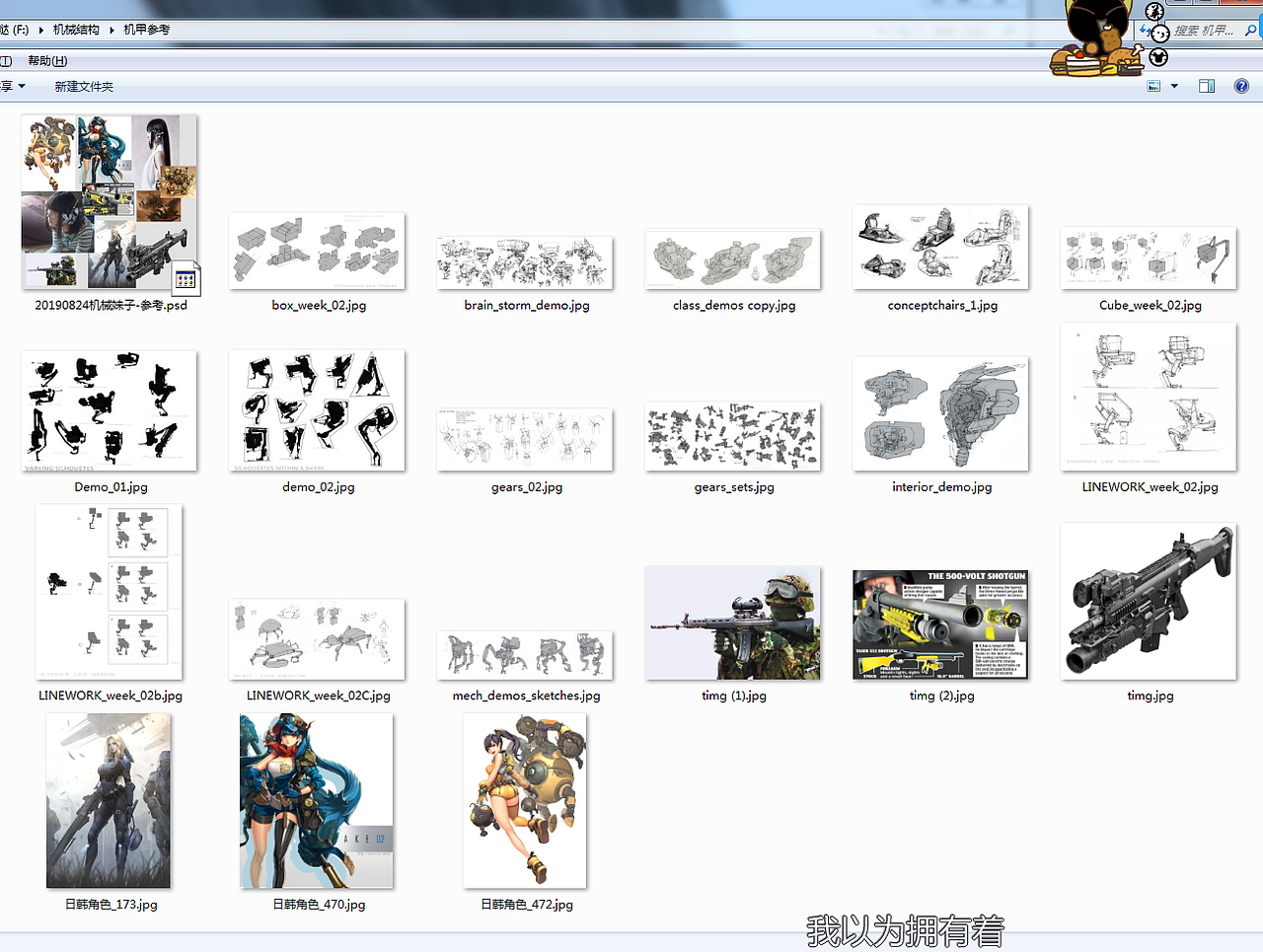Click the change view icon in toolbar
1263x952 pixels.
click(x=1153, y=87)
